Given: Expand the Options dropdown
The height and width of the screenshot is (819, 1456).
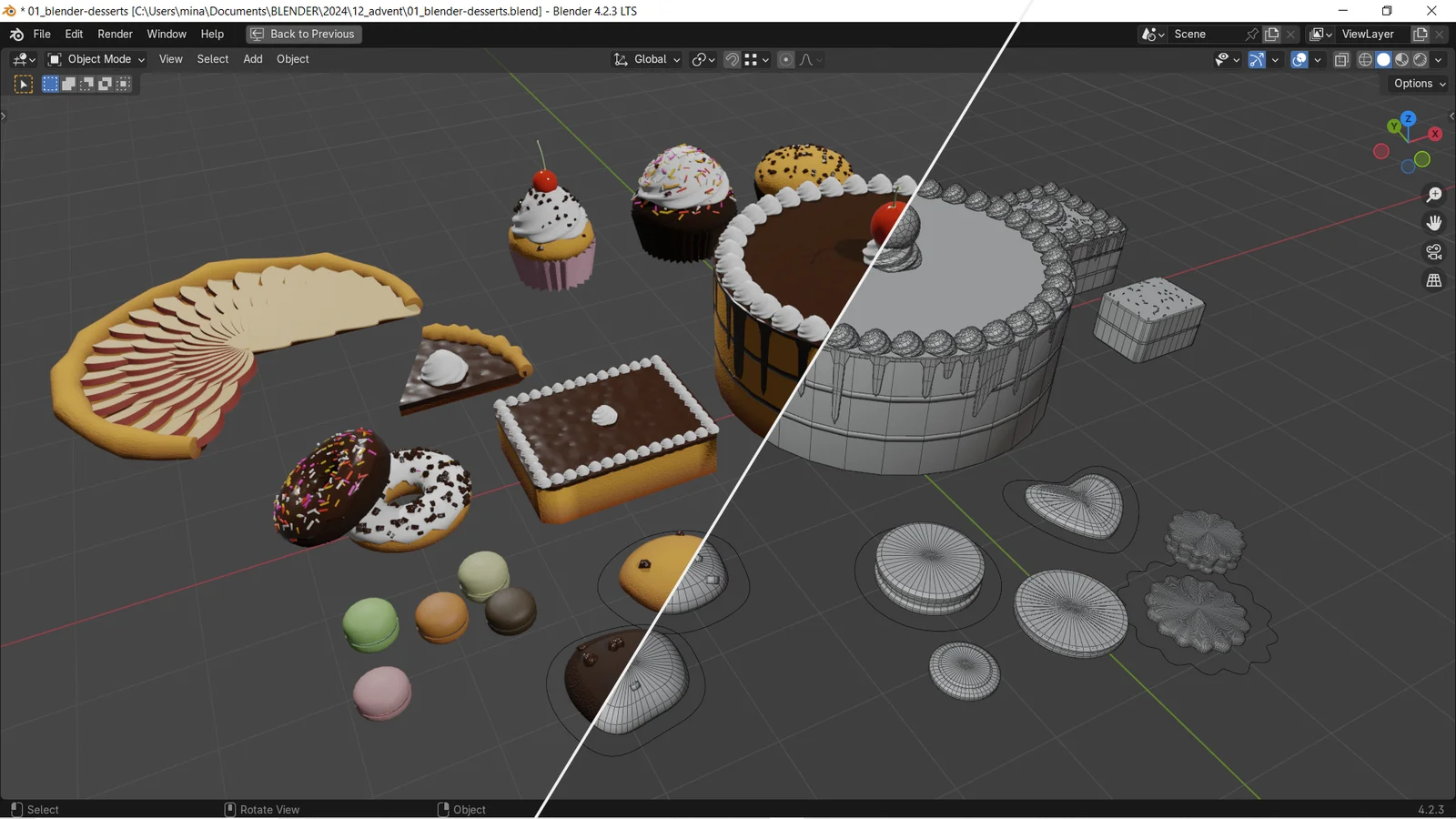Looking at the screenshot, I should pos(1416,83).
